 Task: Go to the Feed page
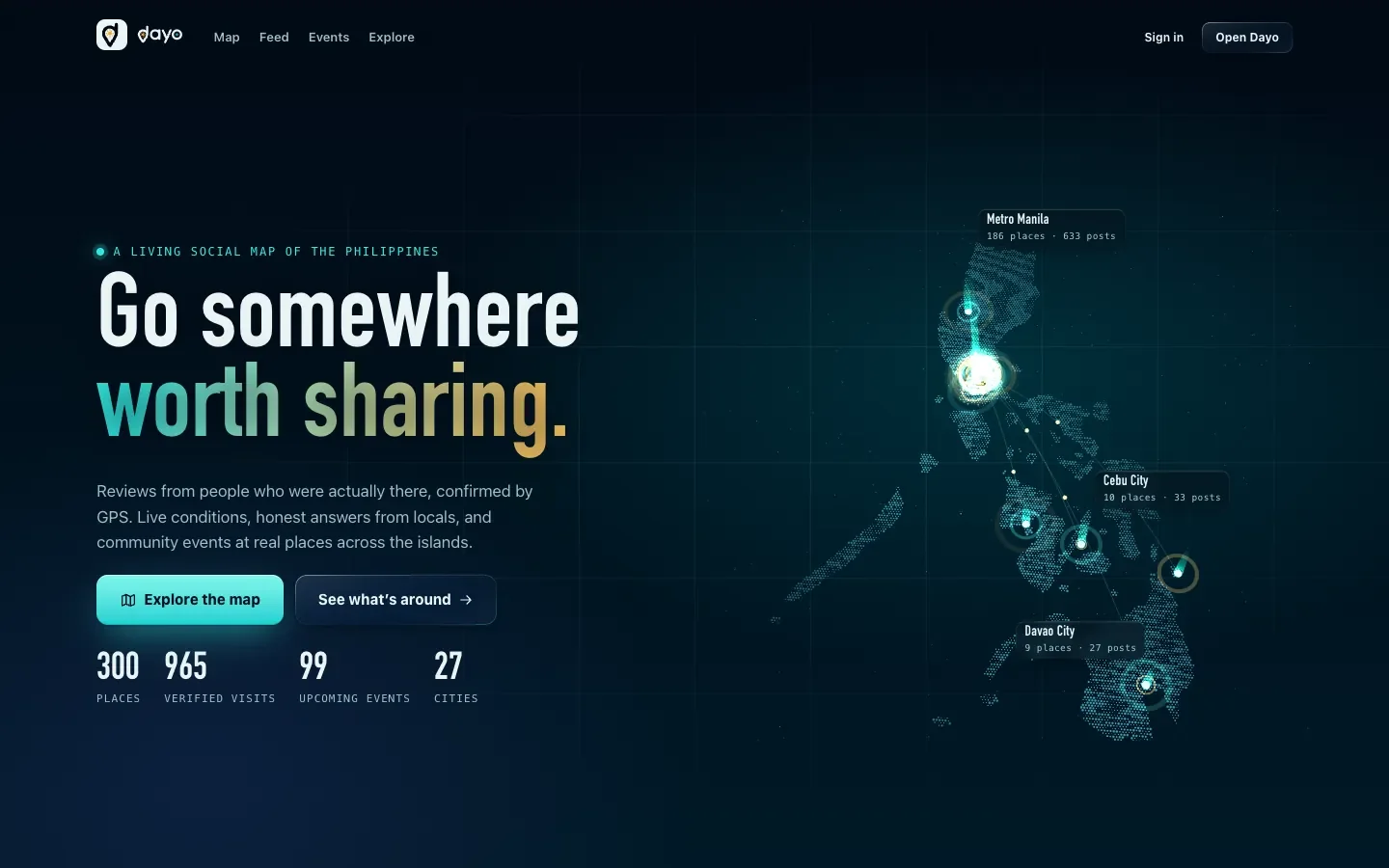(x=274, y=37)
